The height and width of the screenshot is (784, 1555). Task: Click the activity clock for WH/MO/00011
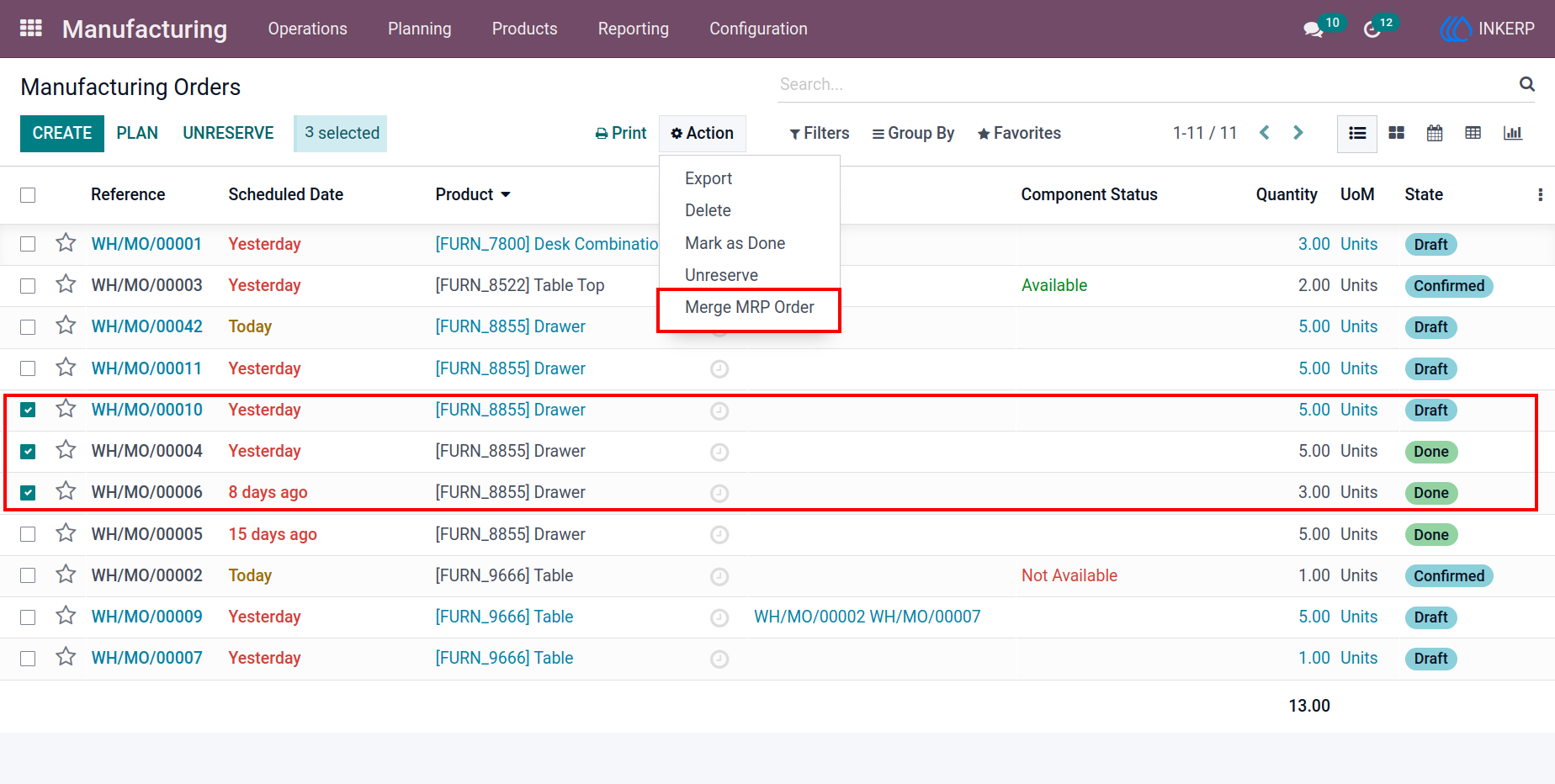[719, 369]
